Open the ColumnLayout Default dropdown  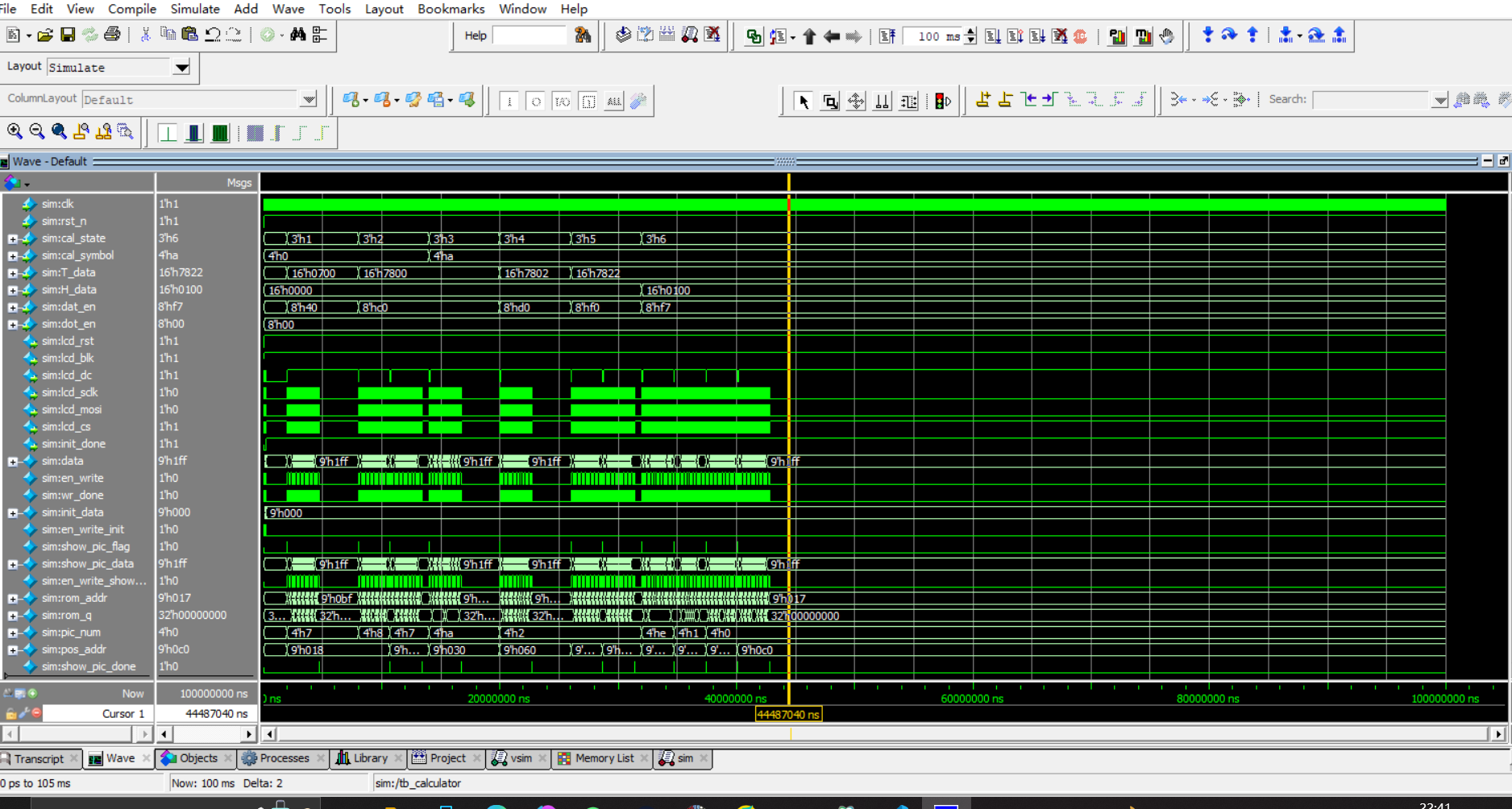coord(309,100)
